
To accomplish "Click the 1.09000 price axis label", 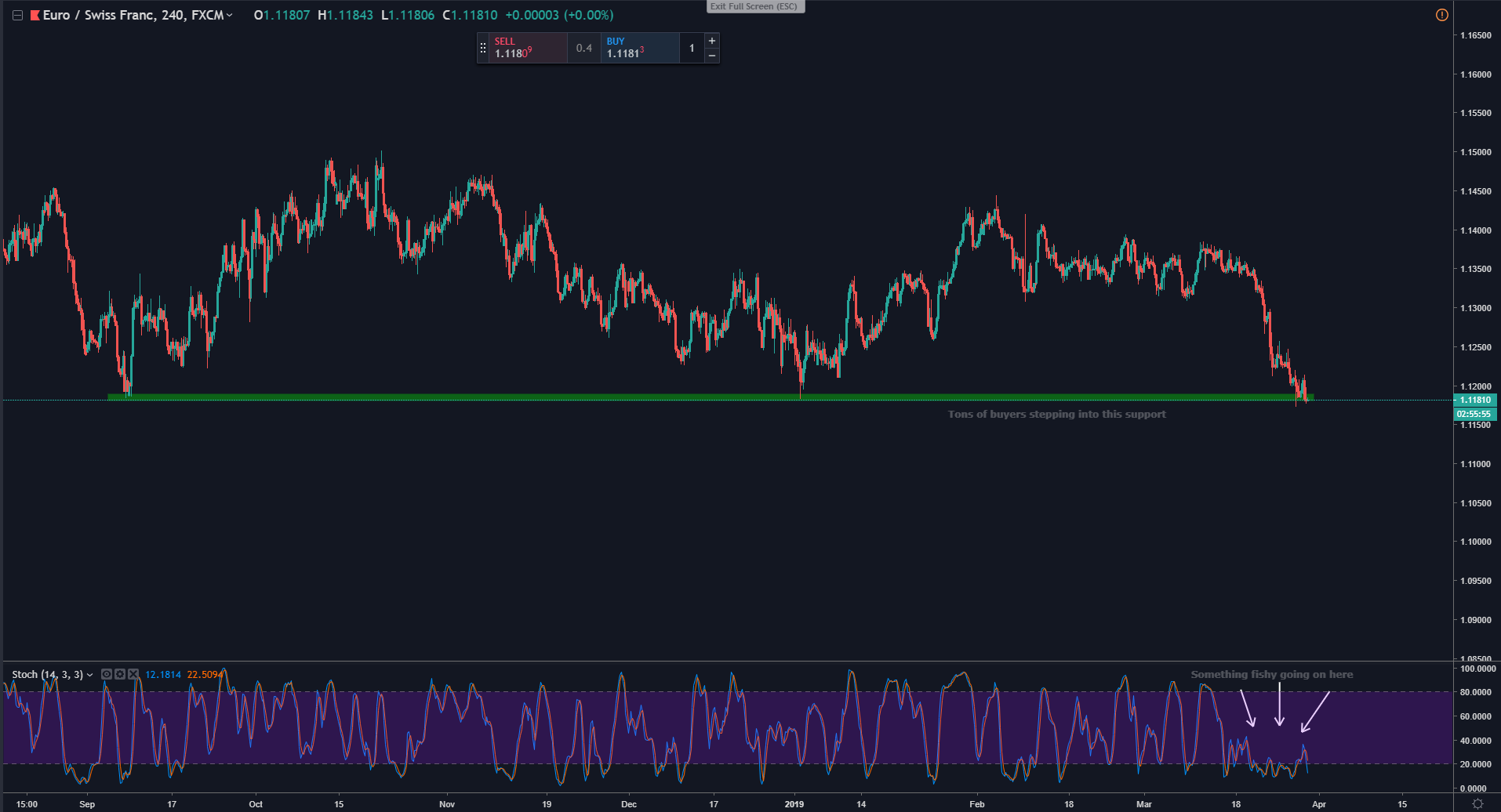I will (1475, 620).
